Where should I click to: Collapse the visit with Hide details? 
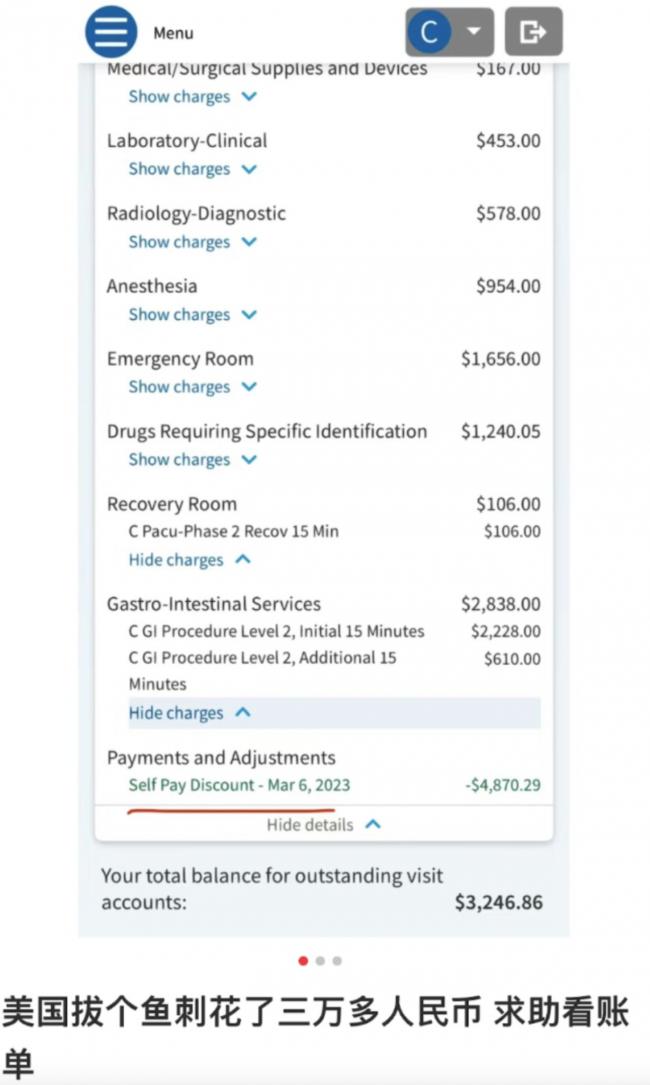click(323, 824)
